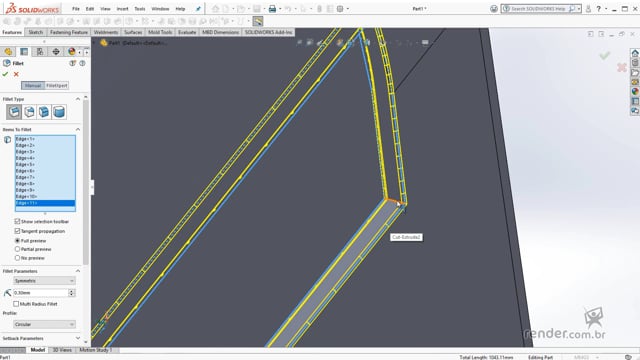Cancel the fillet with the red X

pos(16,74)
